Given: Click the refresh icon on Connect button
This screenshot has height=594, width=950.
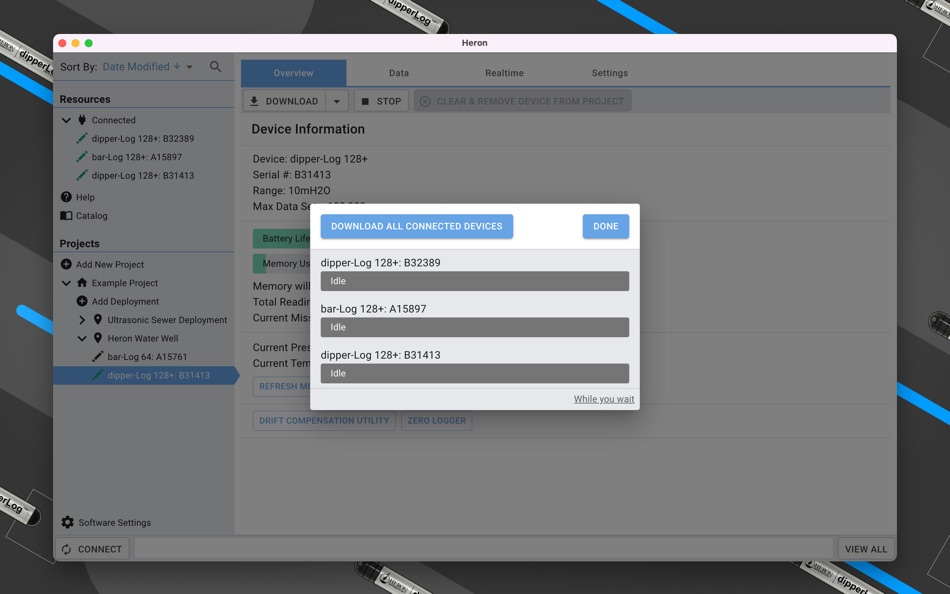Looking at the screenshot, I should (66, 549).
